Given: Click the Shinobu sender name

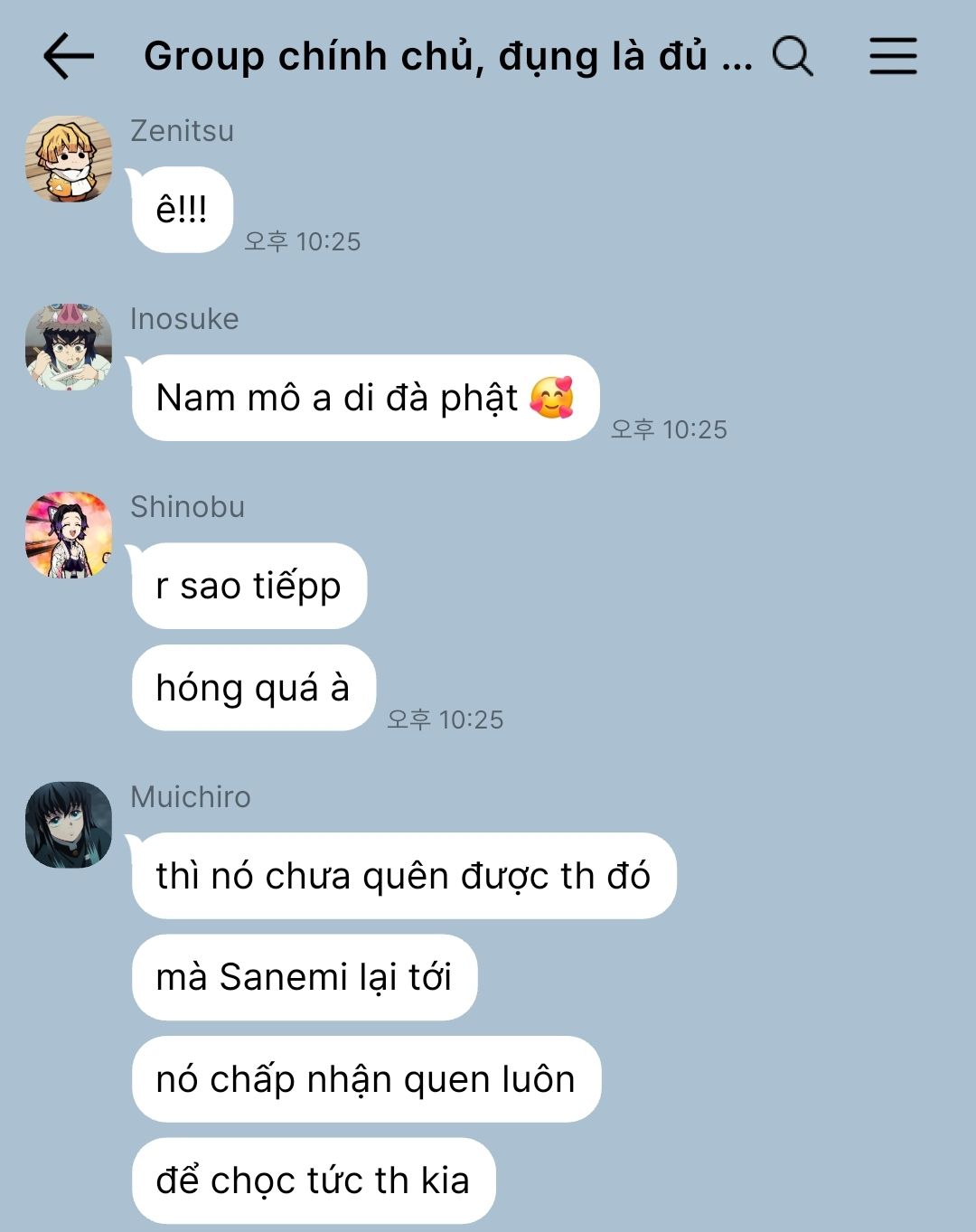Looking at the screenshot, I should point(187,507).
